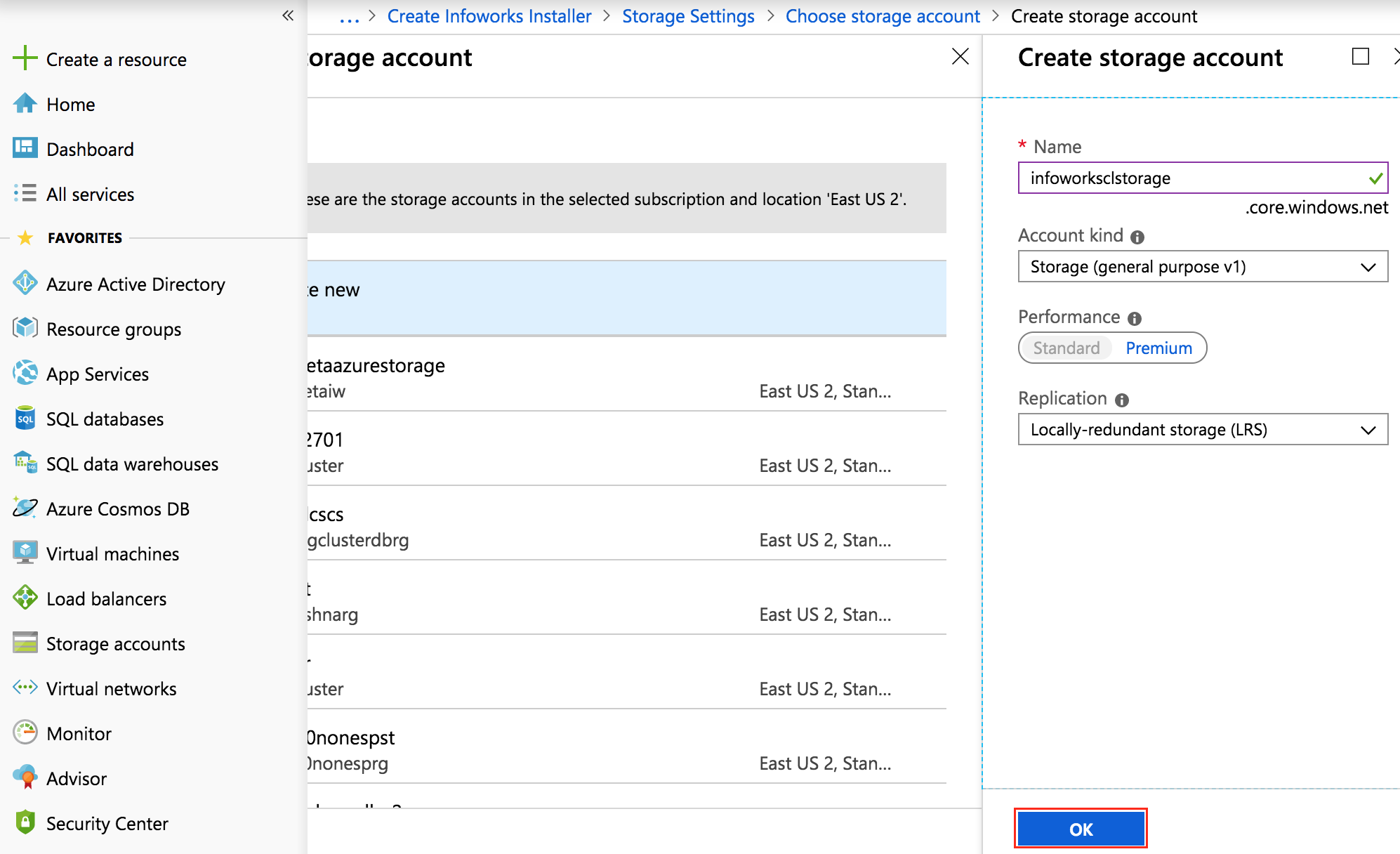Click Azure Active Directory label
This screenshot has height=854, width=1400.
point(136,284)
